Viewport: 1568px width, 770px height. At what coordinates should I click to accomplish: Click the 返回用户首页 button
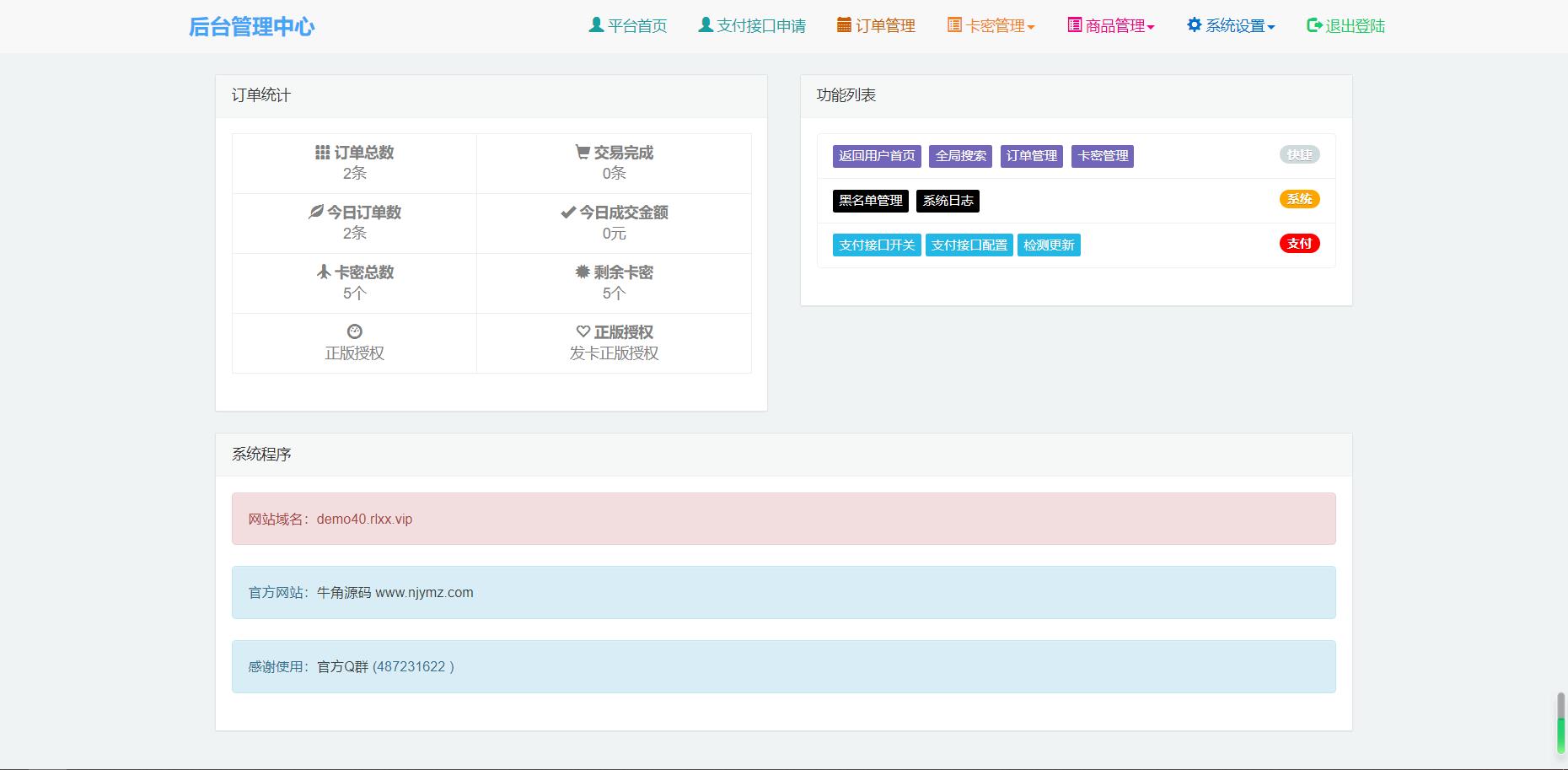(876, 156)
